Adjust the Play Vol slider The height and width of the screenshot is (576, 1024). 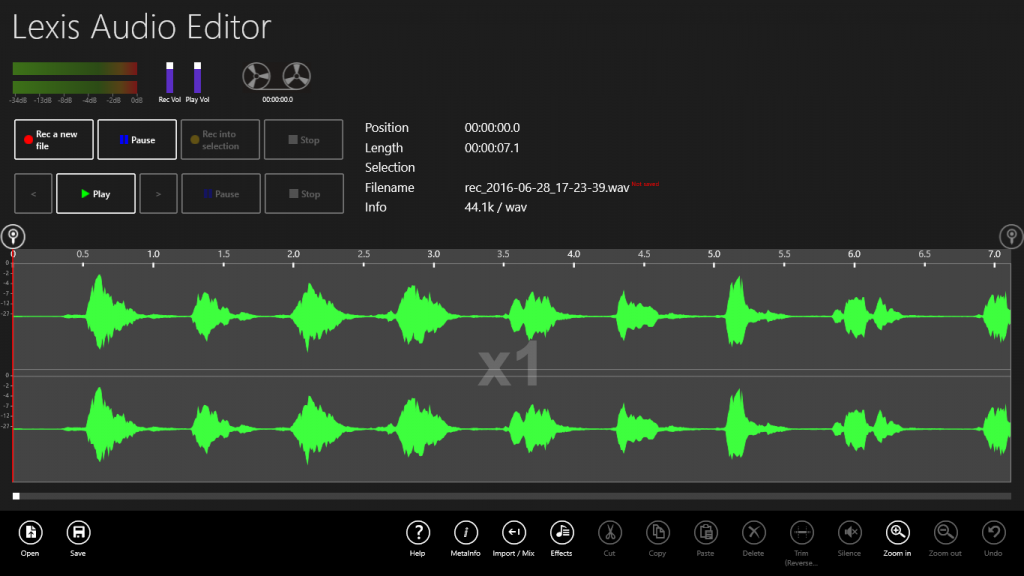point(197,75)
